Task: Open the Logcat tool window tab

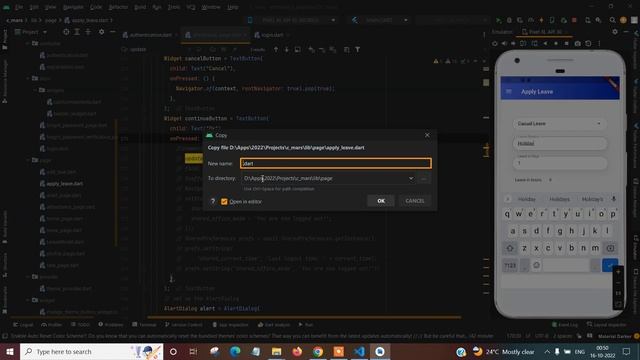Action: click(23, 325)
